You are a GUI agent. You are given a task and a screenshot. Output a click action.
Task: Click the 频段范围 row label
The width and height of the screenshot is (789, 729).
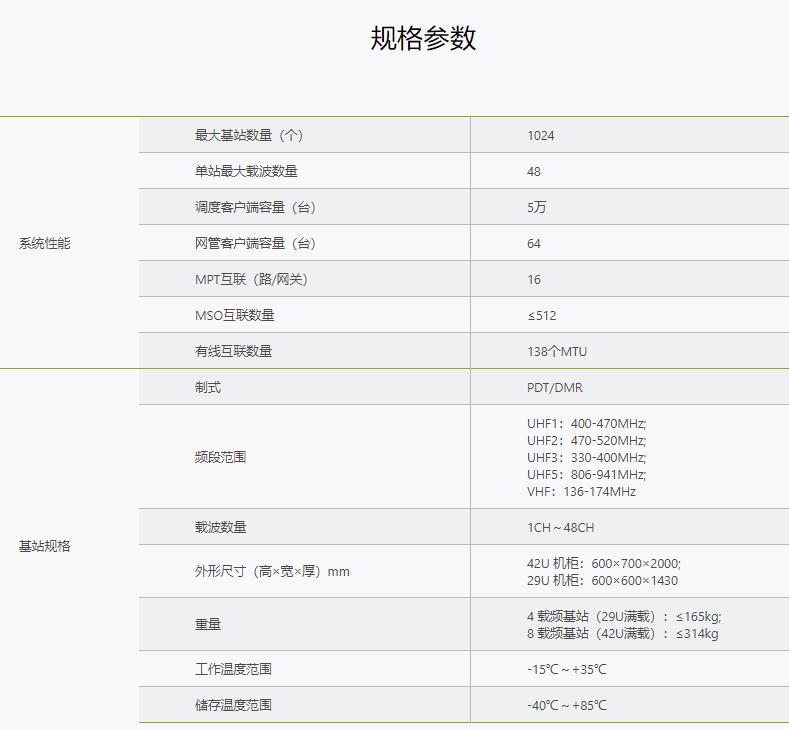[220, 457]
